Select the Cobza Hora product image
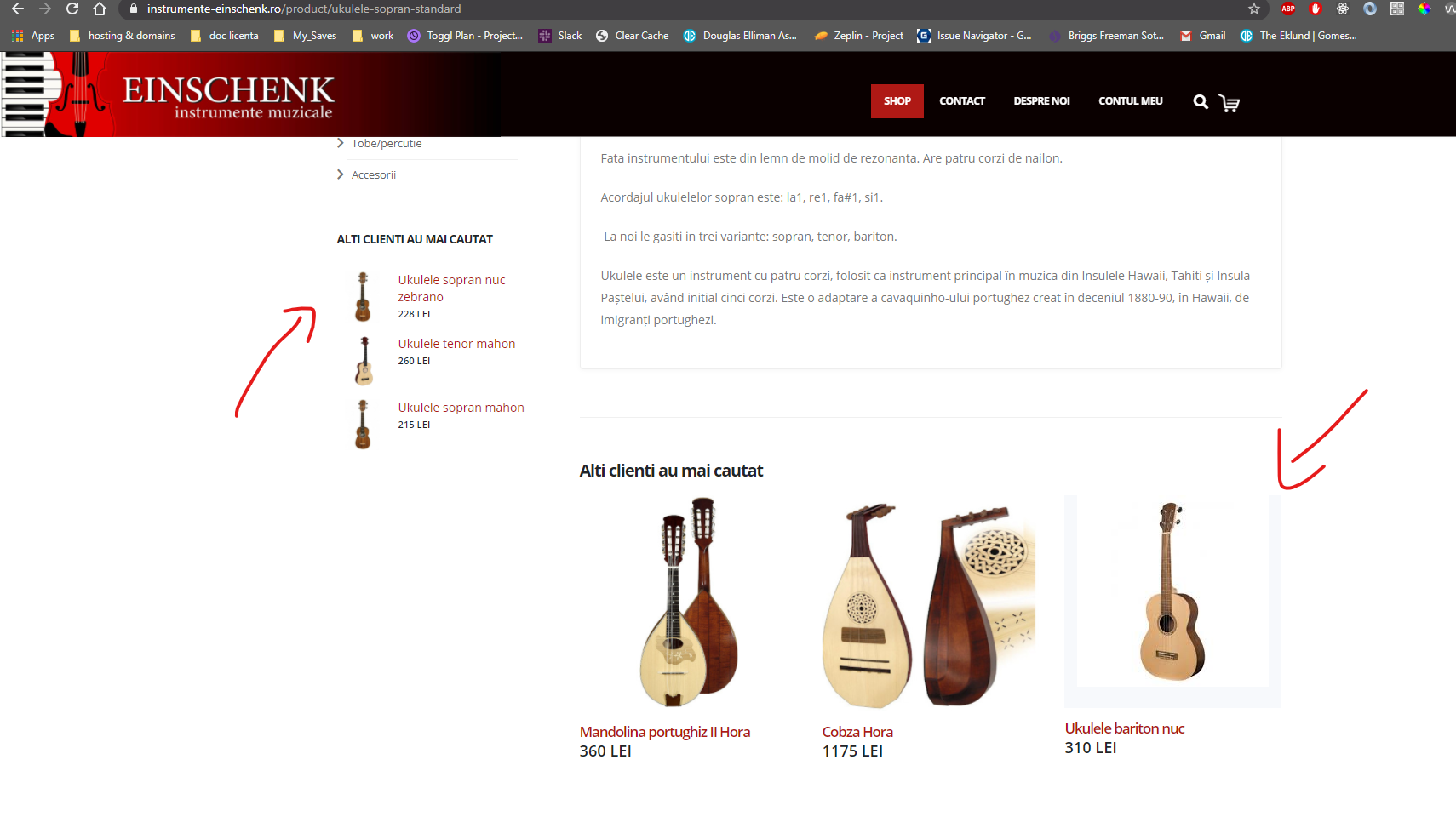This screenshot has height=828, width=1456. tap(928, 602)
